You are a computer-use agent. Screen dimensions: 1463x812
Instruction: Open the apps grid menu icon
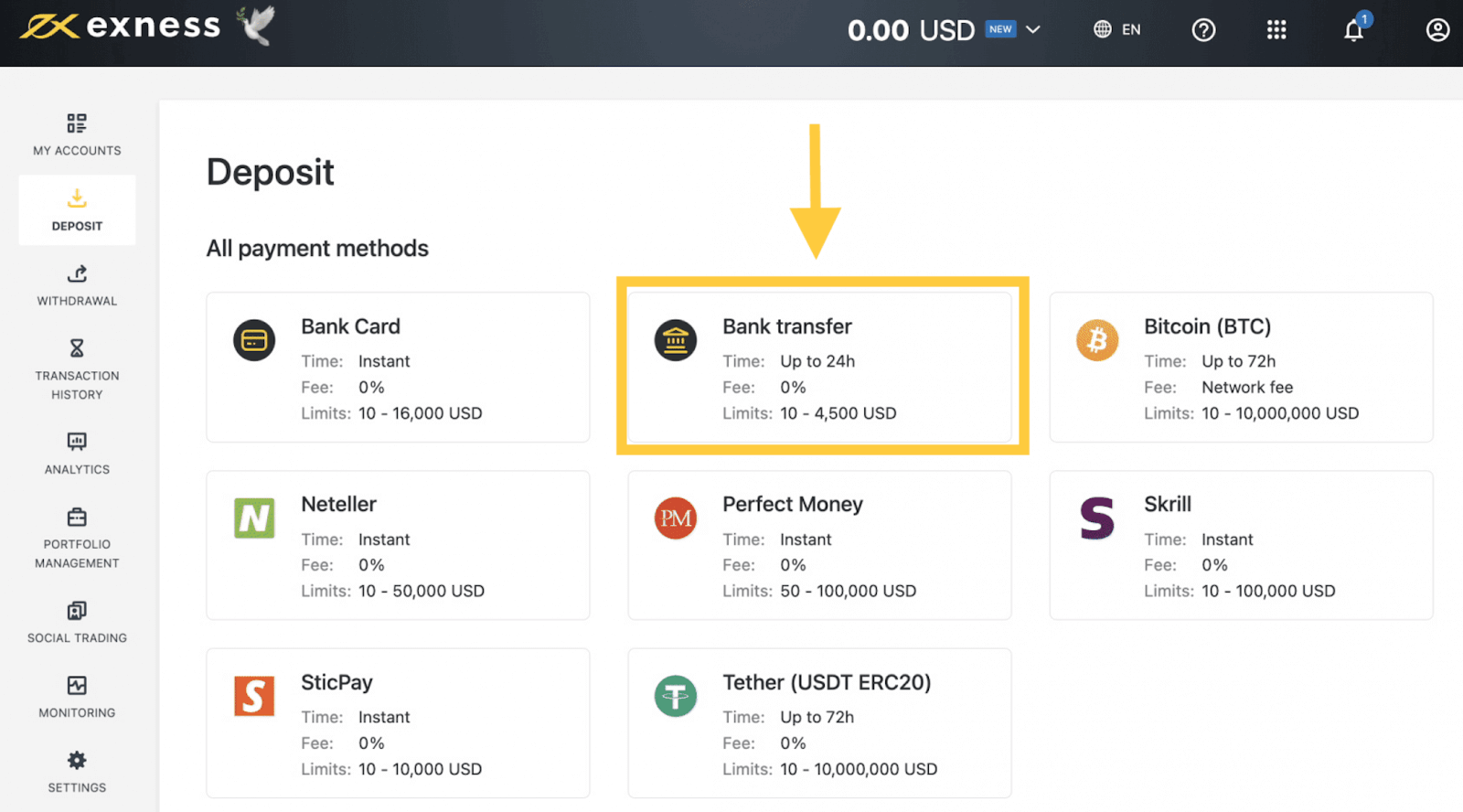coord(1276,30)
